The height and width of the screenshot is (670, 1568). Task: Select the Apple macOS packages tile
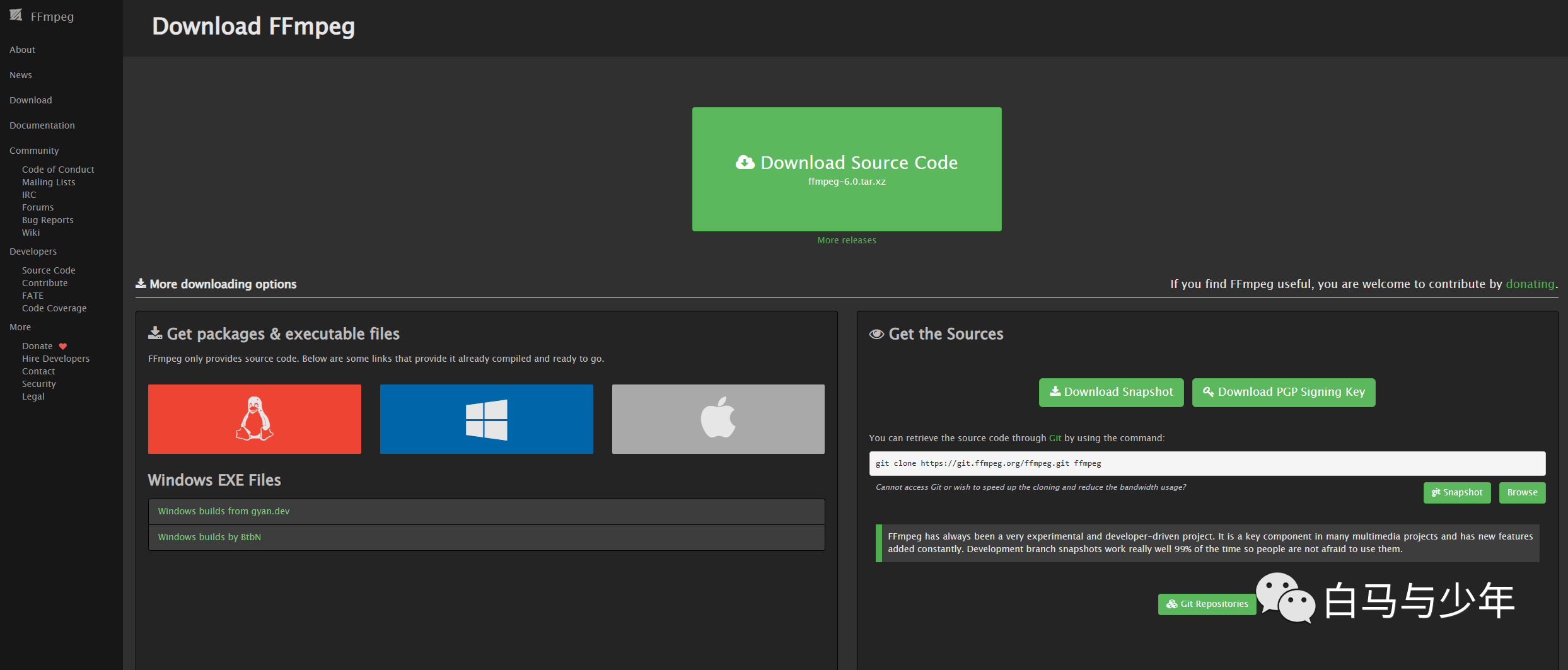[x=718, y=419]
